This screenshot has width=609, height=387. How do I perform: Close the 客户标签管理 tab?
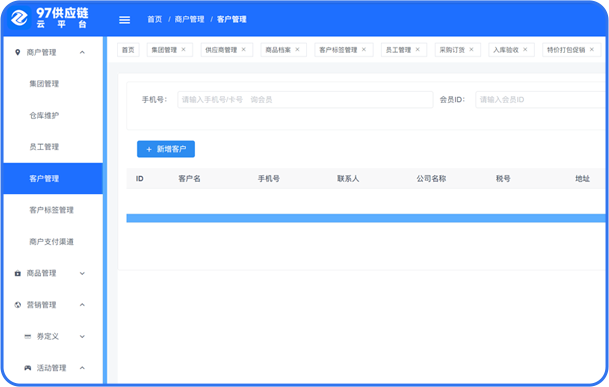364,49
